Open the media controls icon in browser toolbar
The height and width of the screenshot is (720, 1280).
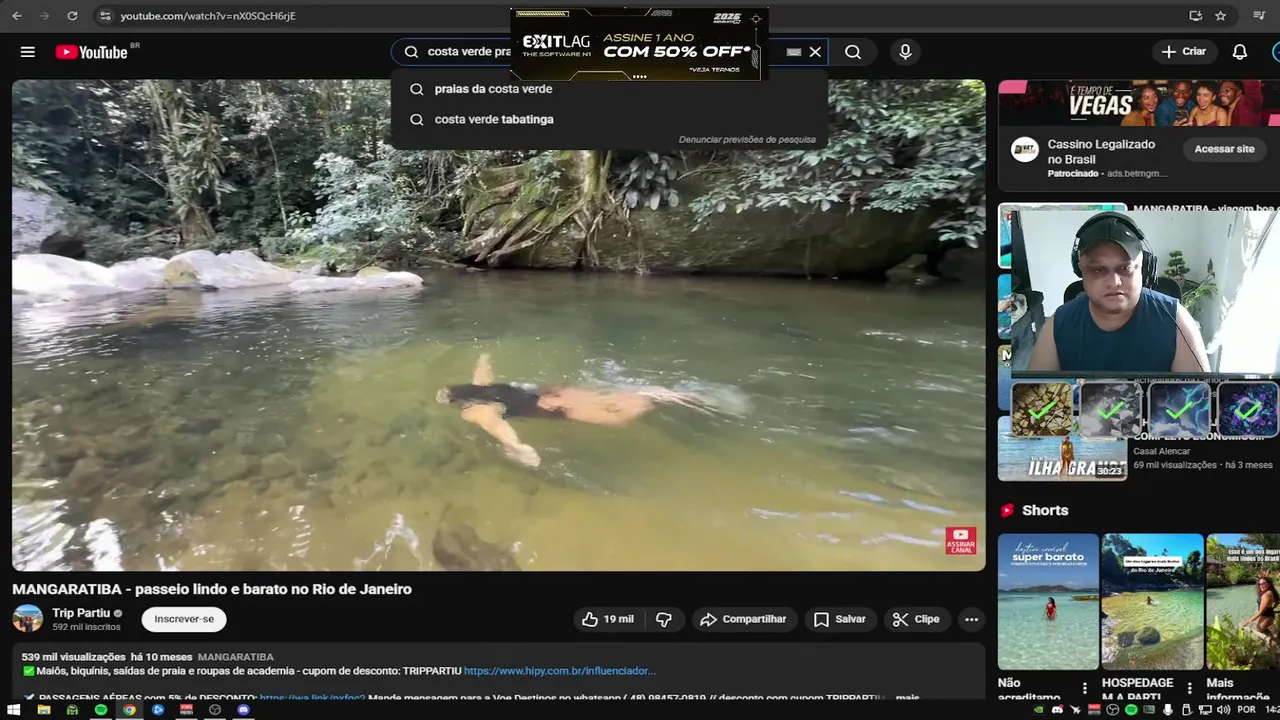click(x=1259, y=16)
